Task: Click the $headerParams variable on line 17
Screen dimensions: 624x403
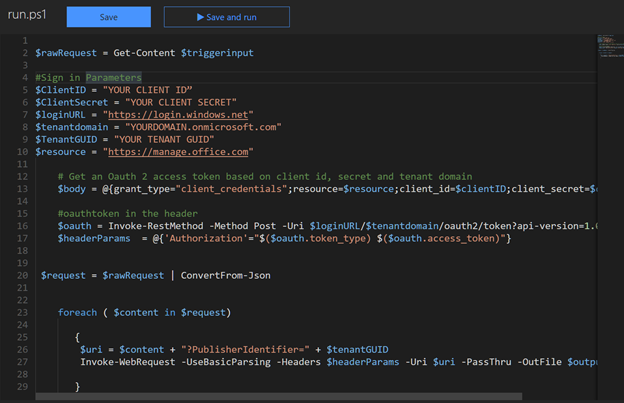Action: coord(94,238)
